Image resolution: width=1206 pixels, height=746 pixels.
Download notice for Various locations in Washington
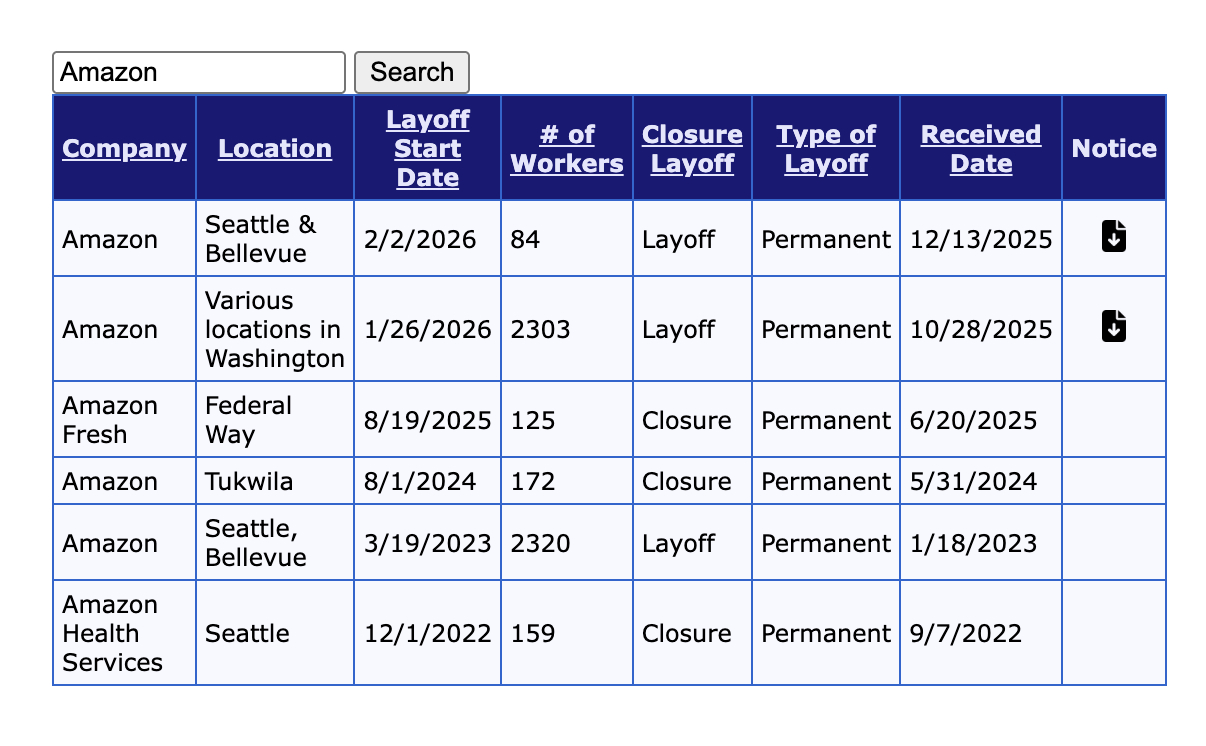tap(1114, 327)
